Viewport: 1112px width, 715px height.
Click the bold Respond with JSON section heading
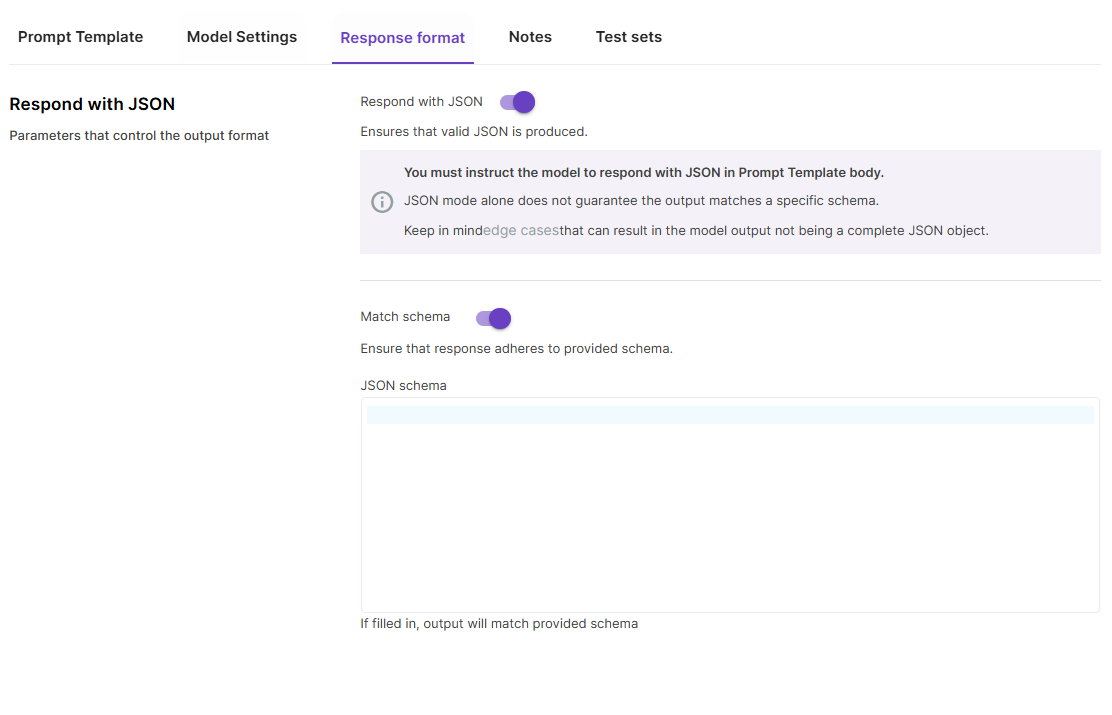(92, 104)
